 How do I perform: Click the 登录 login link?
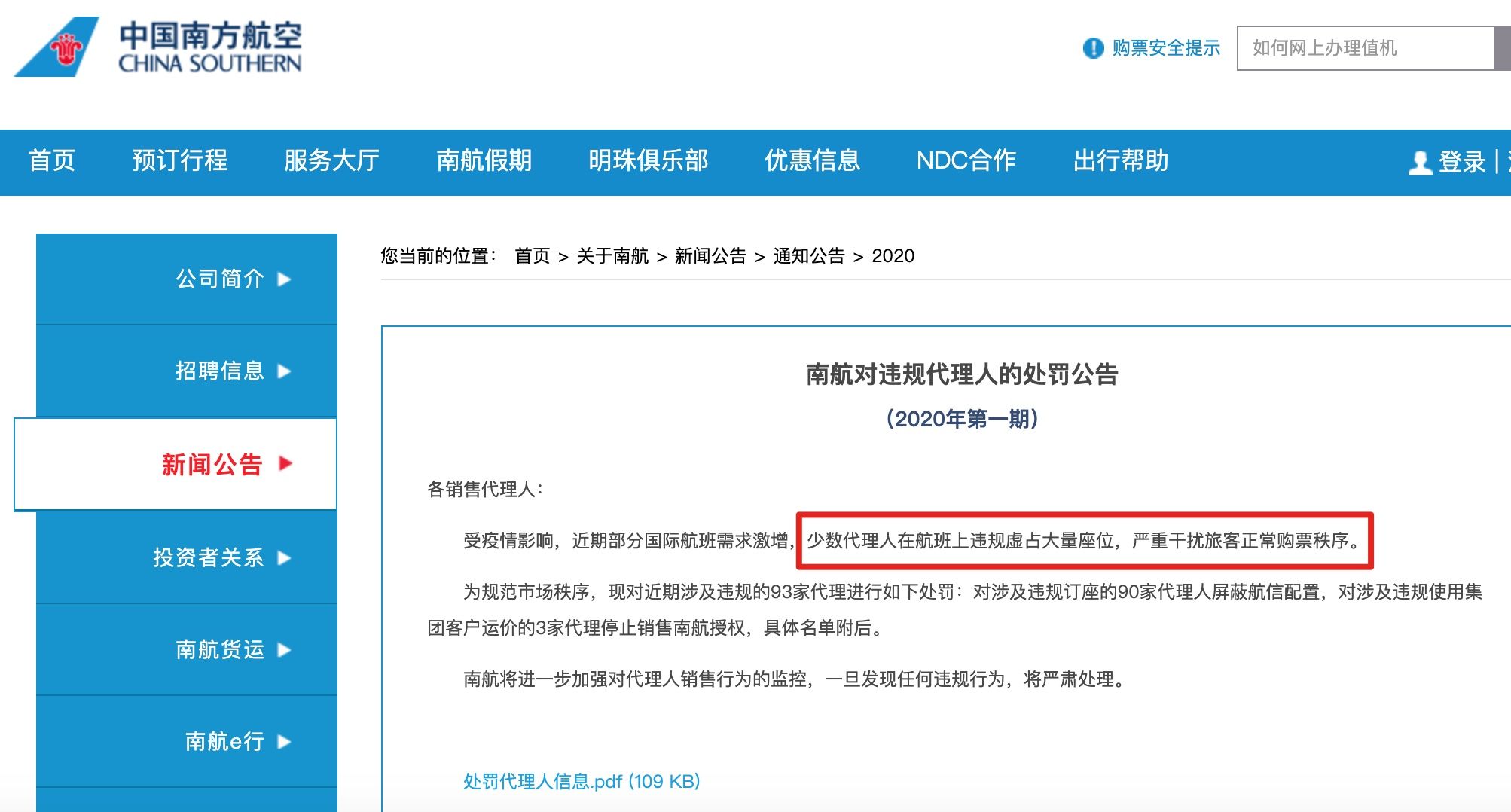coord(1462,162)
